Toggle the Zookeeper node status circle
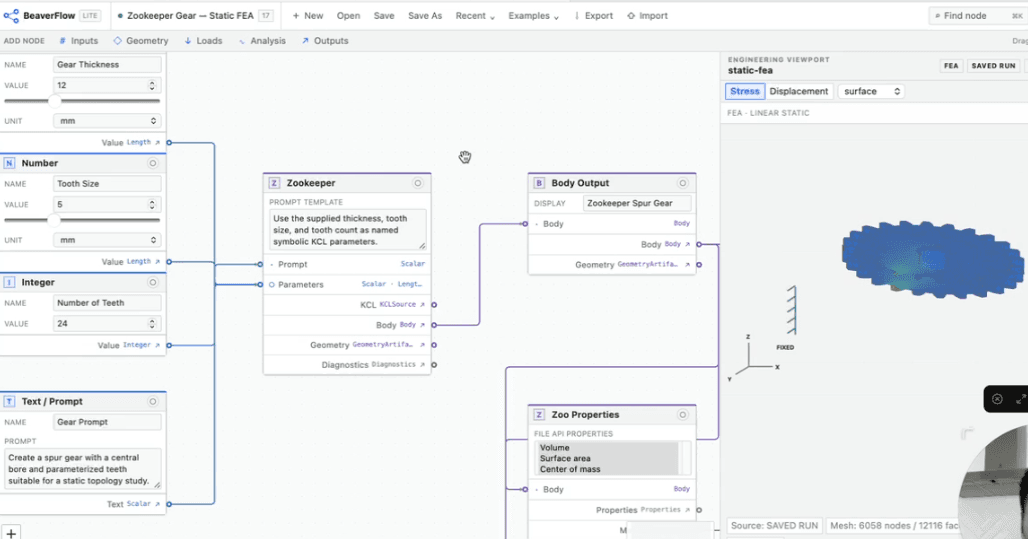 418,184
